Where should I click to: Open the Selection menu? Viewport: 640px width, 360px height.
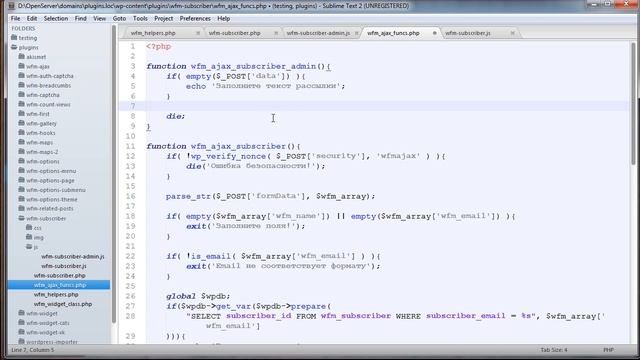[x=56, y=18]
